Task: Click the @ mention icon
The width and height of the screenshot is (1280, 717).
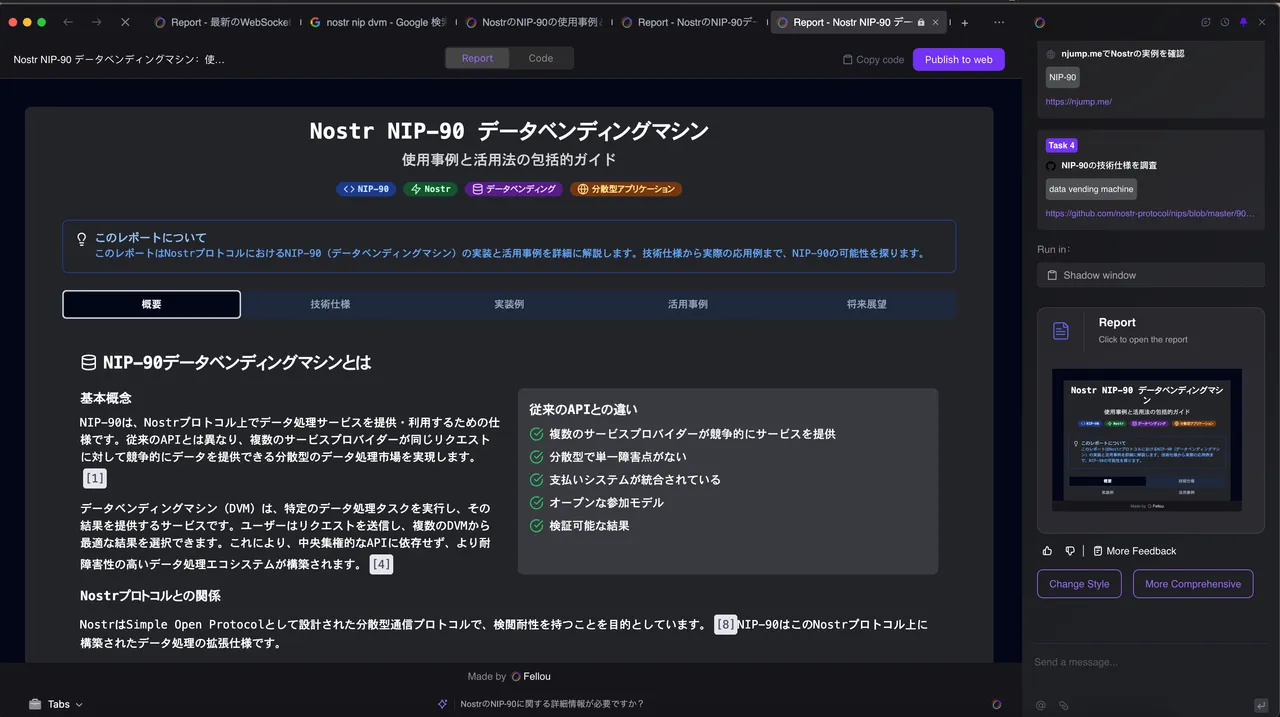Action: (x=1041, y=705)
